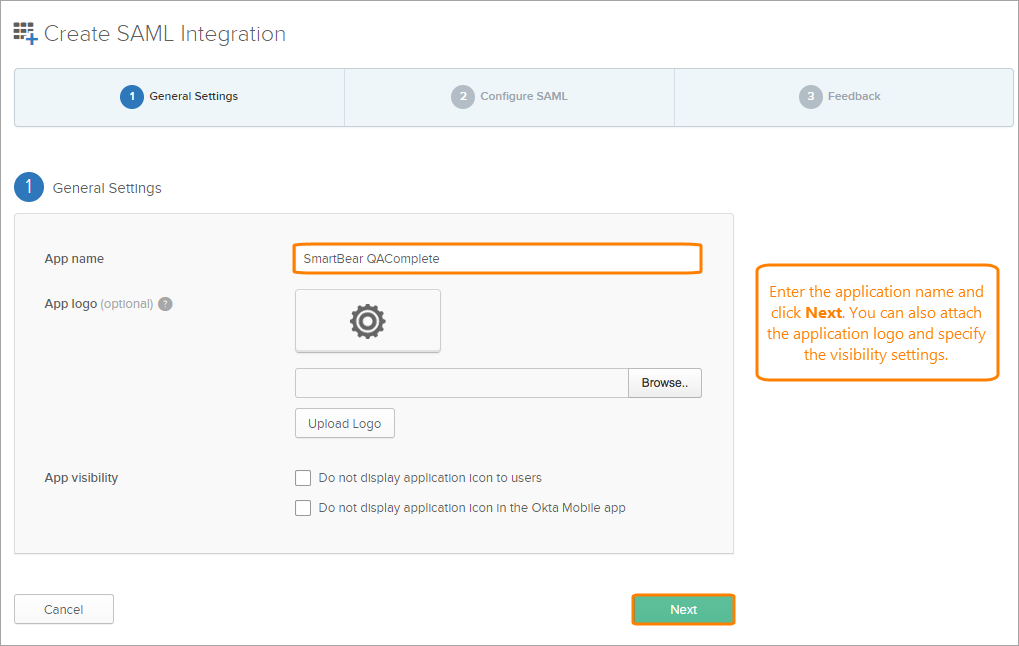Click the Browse.. button
The image size is (1019, 646).
tap(665, 383)
